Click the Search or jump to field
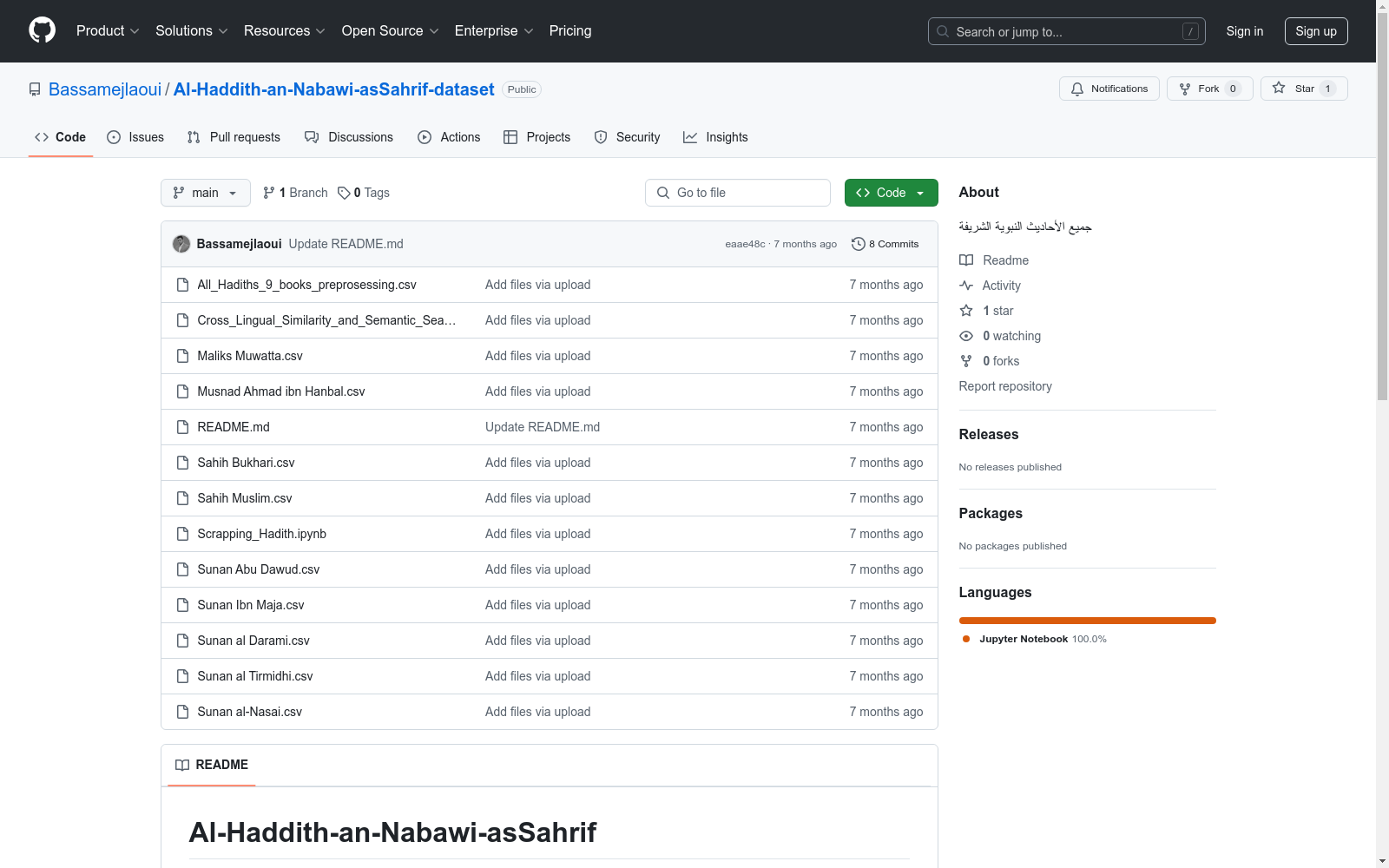Viewport: 1389px width, 868px height. (1067, 31)
